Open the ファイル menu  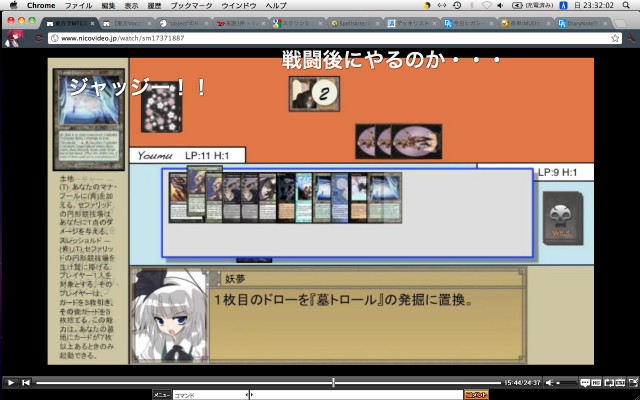78,6
